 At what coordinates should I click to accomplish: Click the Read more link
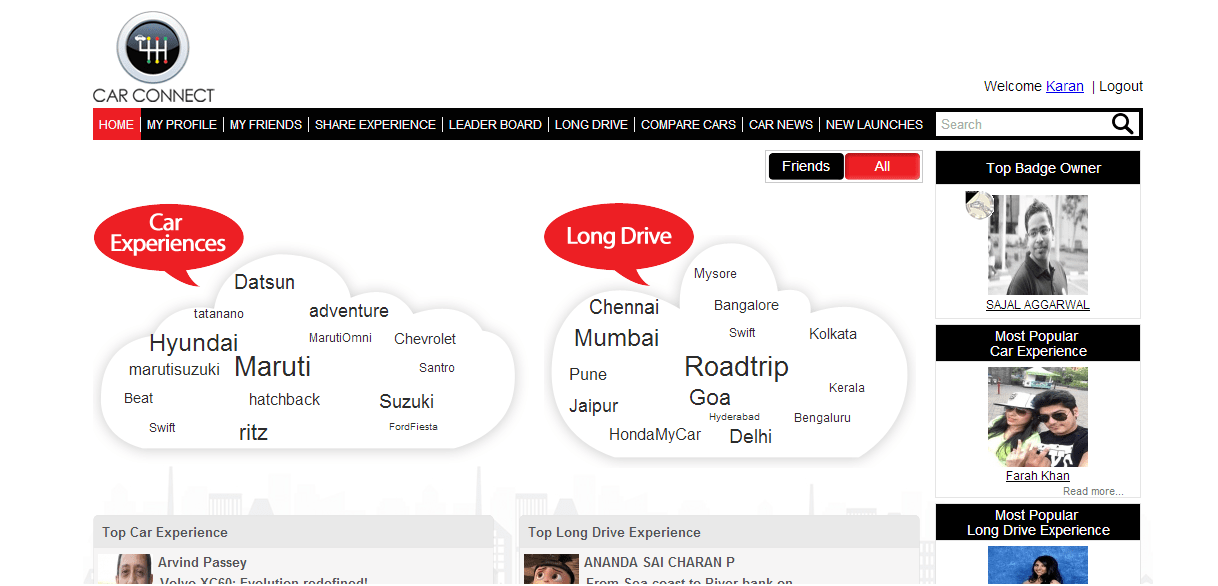pos(1093,491)
